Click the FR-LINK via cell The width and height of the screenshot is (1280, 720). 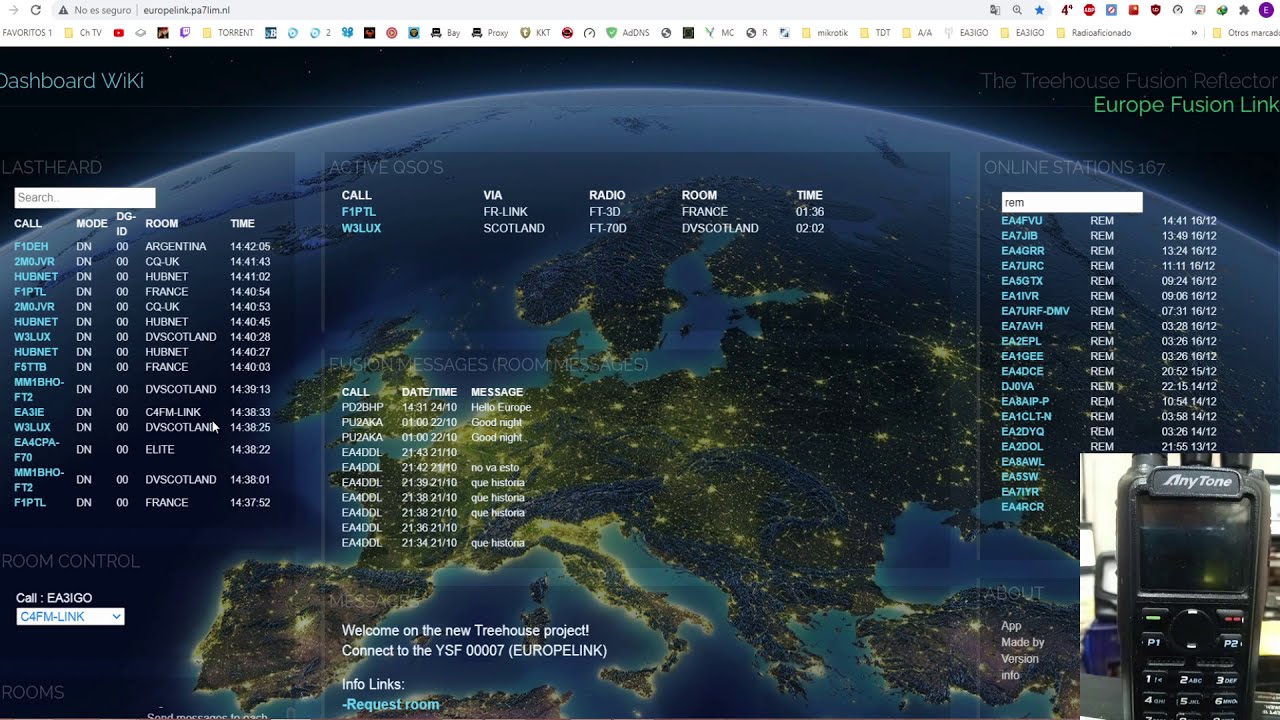505,212
